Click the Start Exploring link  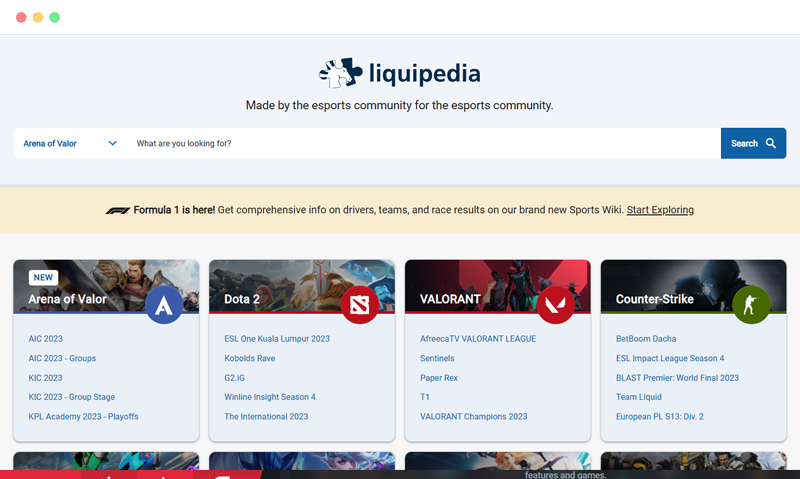[660, 210]
